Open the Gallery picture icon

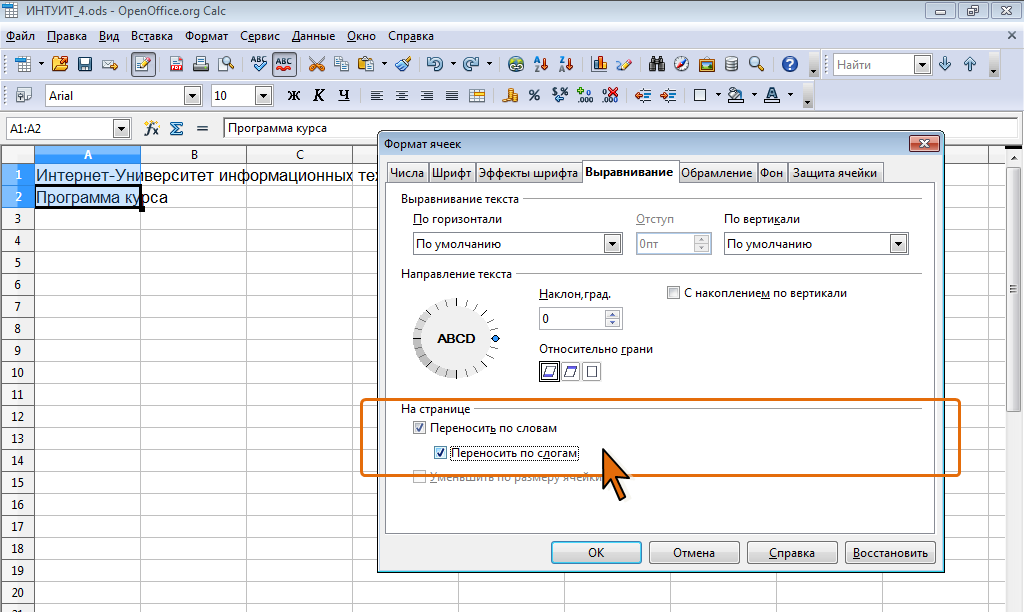click(x=707, y=64)
